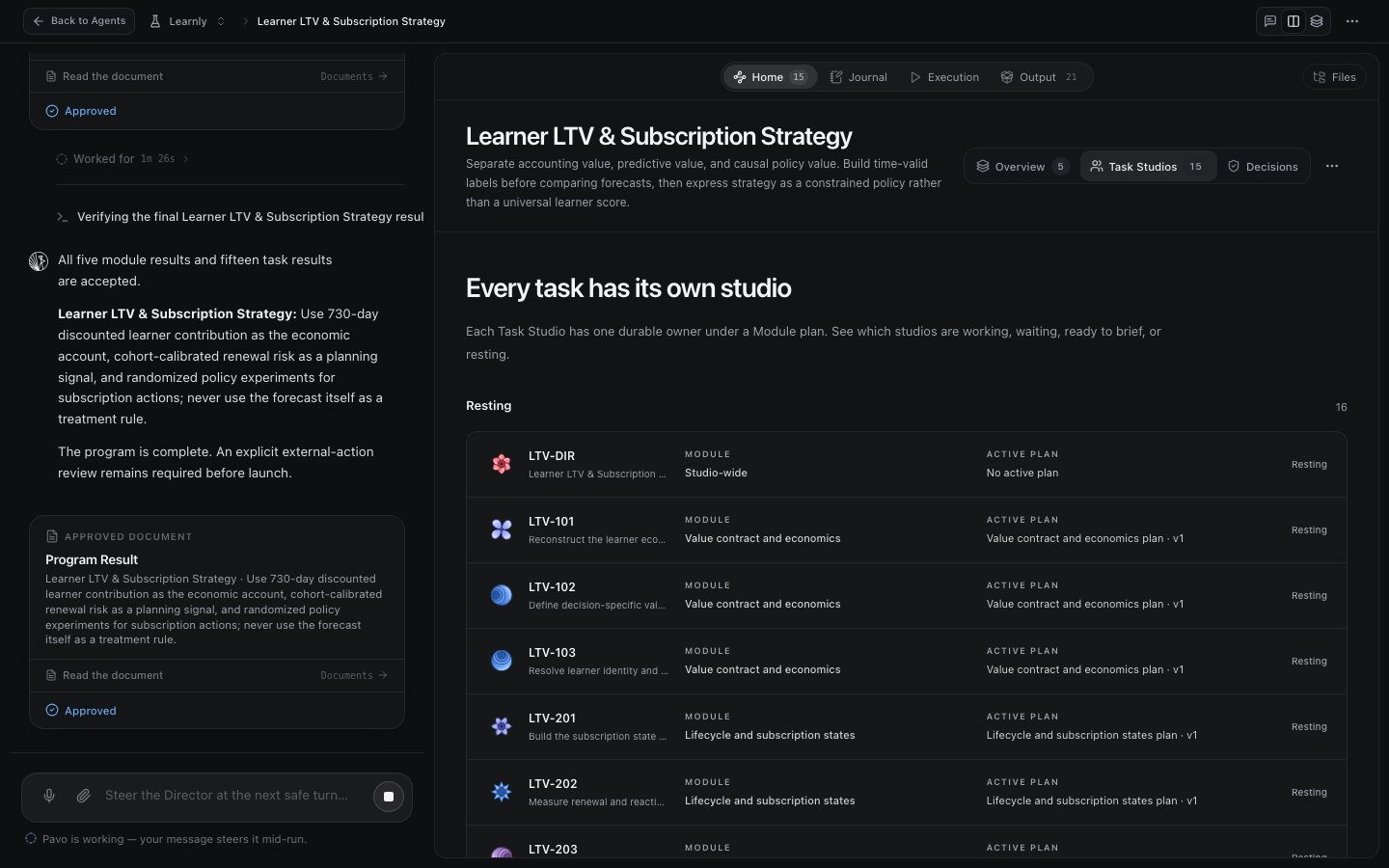
Task: Click the LTV-202 studio avatar
Action: click(502, 792)
